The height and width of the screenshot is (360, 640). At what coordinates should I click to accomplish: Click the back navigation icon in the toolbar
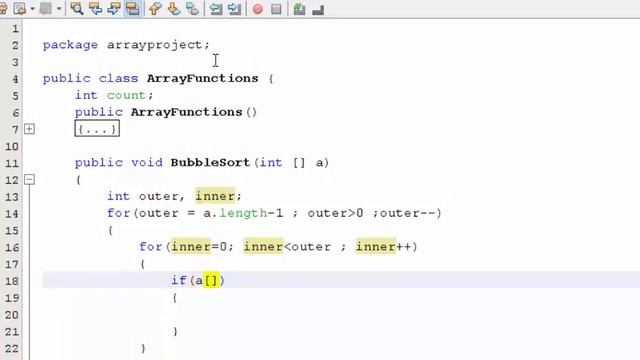point(19,9)
